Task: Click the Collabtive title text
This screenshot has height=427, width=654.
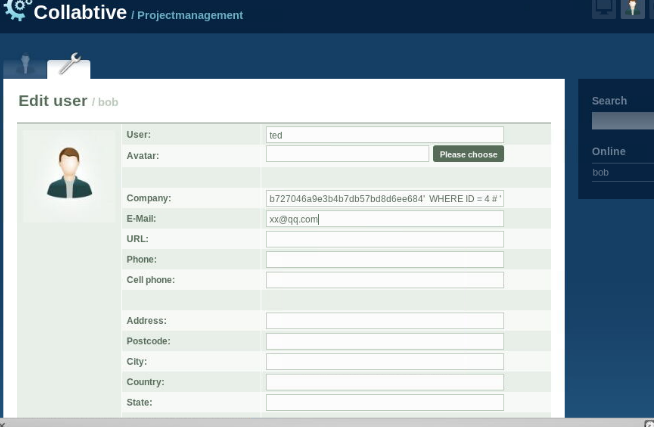Action: tap(80, 12)
